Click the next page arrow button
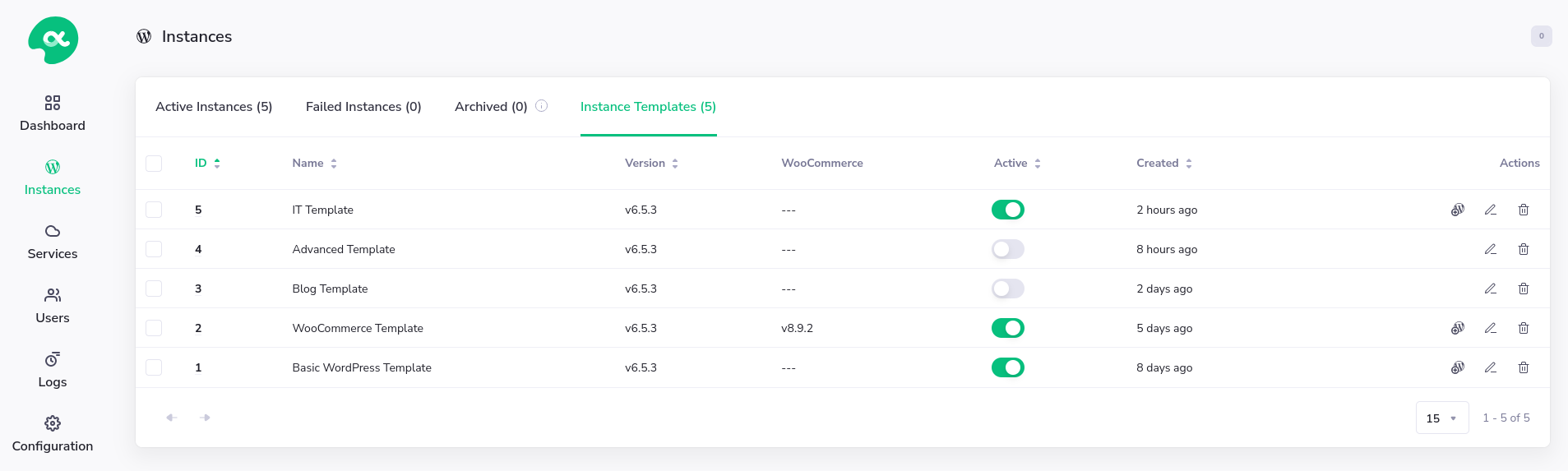The height and width of the screenshot is (471, 1568). point(205,418)
